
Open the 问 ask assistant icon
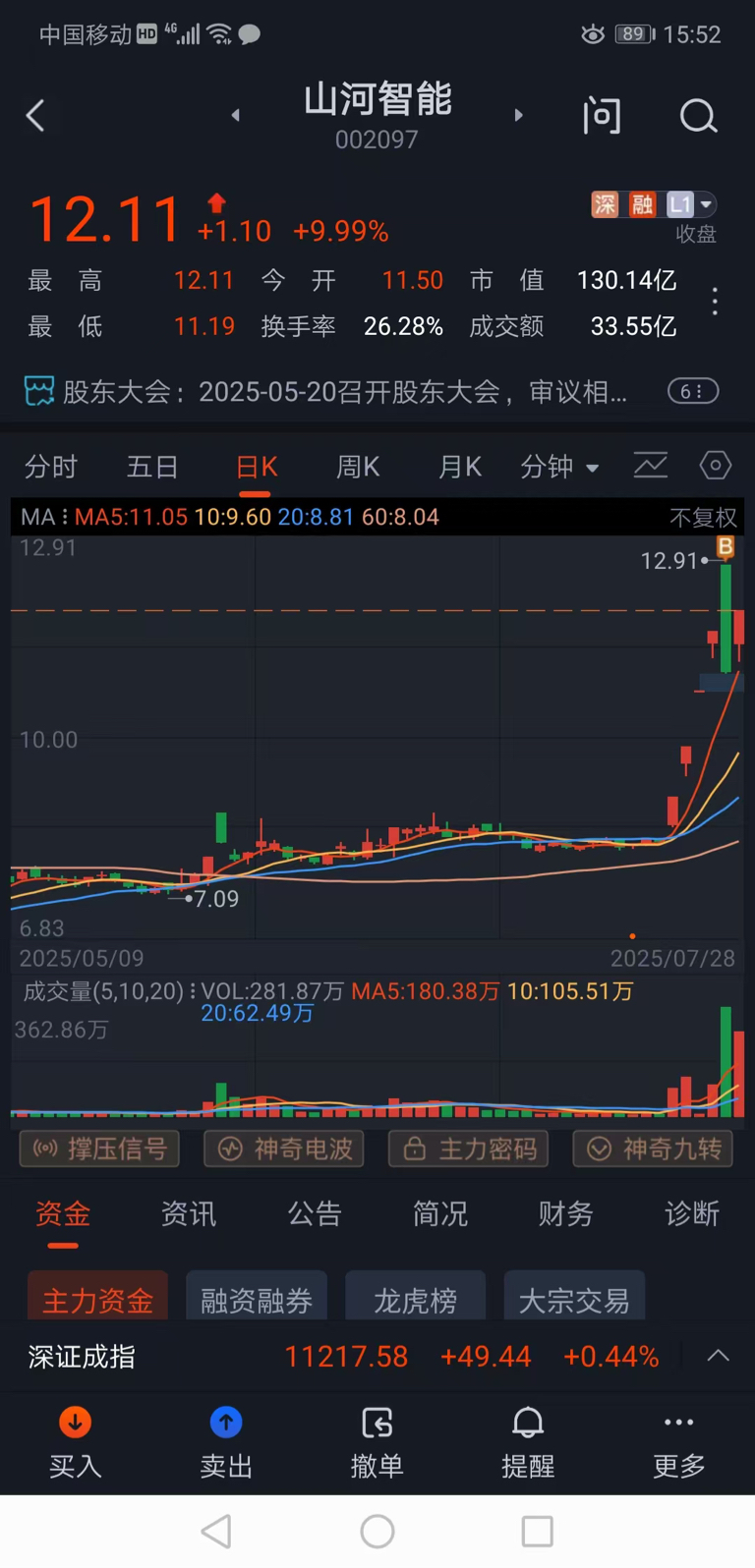[602, 116]
